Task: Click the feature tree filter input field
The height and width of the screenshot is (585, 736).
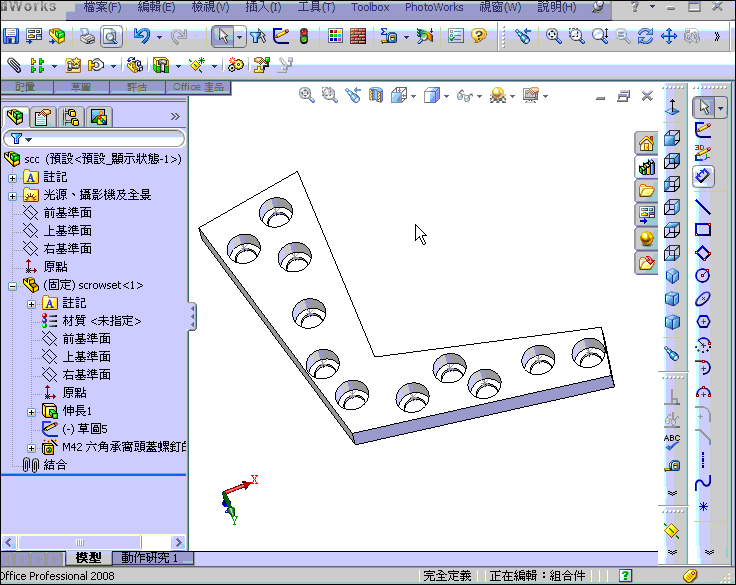Action: [94, 139]
